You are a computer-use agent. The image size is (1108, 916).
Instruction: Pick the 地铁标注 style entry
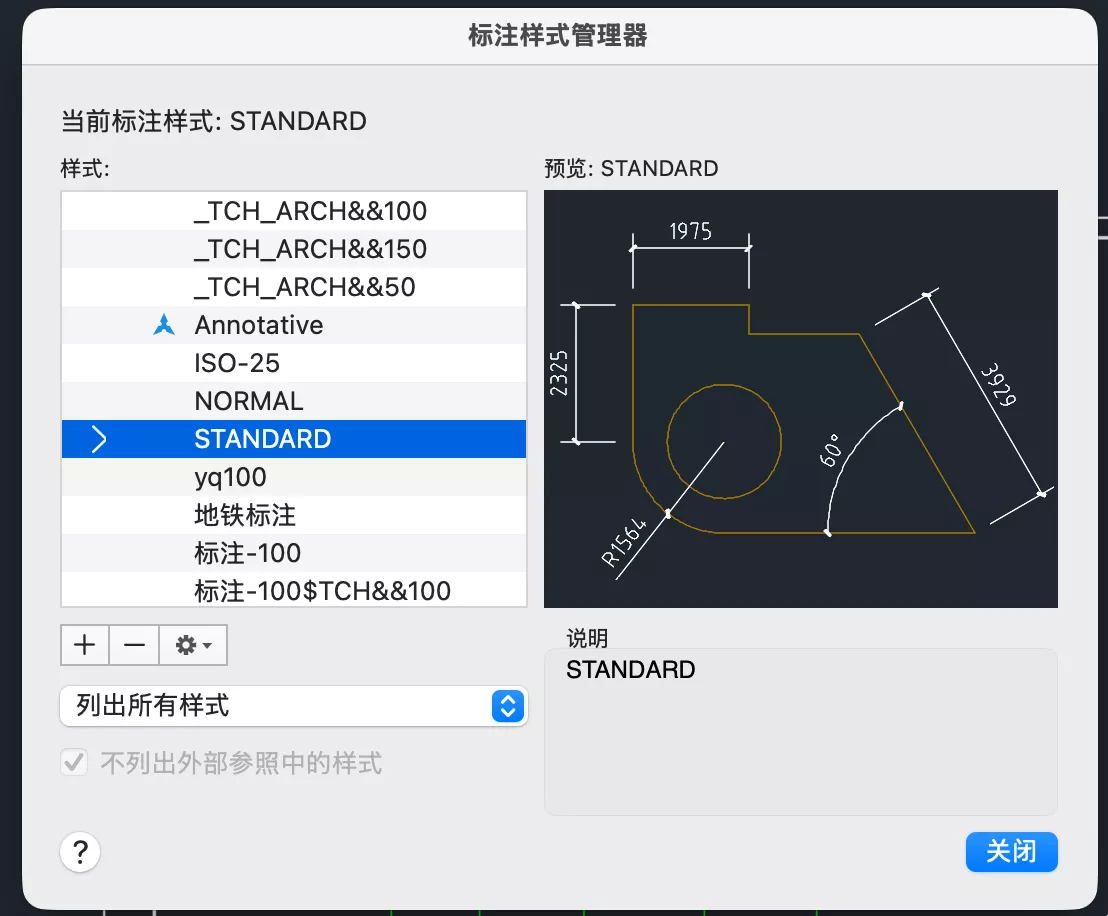(245, 515)
